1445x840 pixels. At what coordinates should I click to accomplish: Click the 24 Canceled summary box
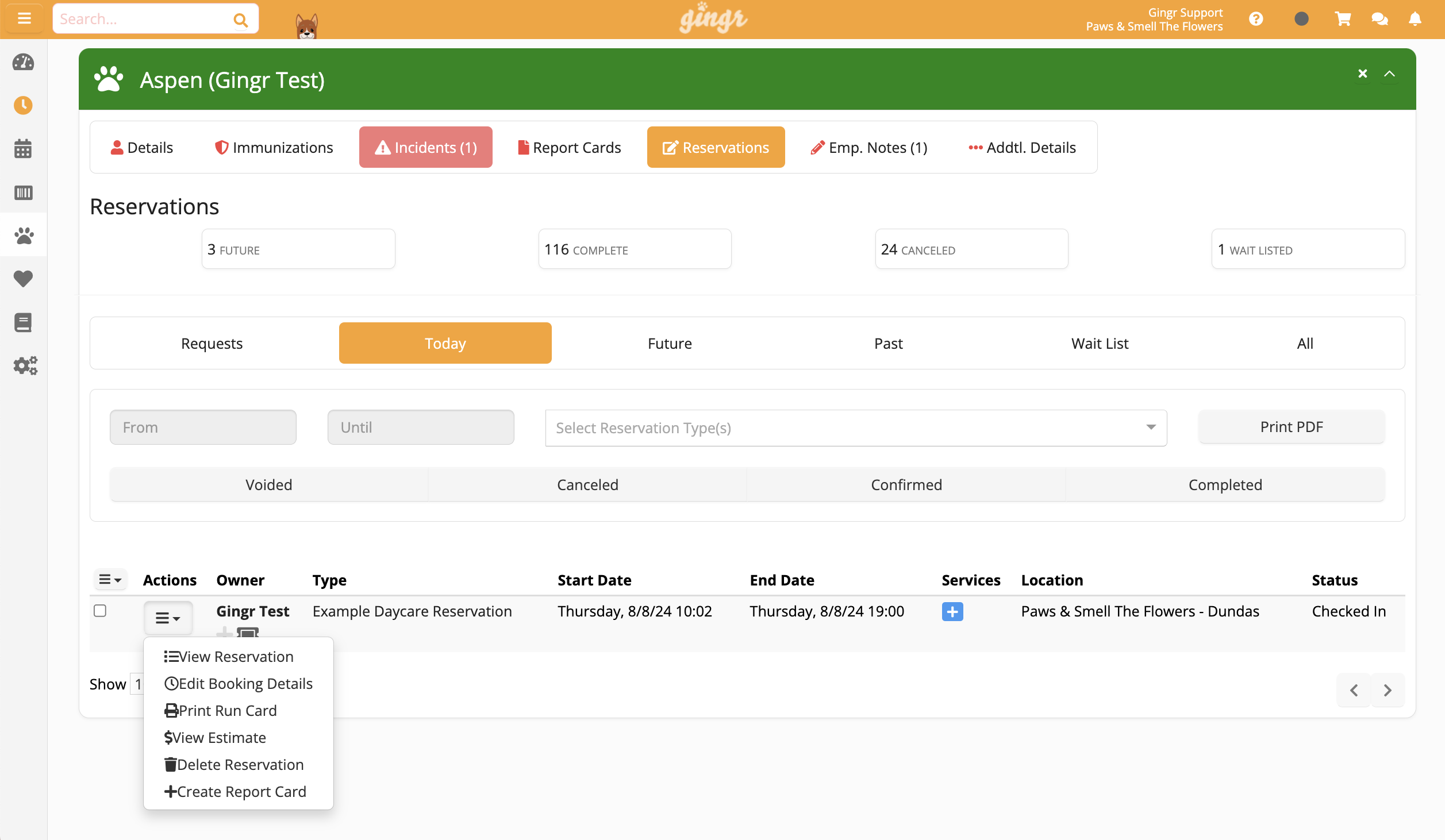[x=972, y=249]
